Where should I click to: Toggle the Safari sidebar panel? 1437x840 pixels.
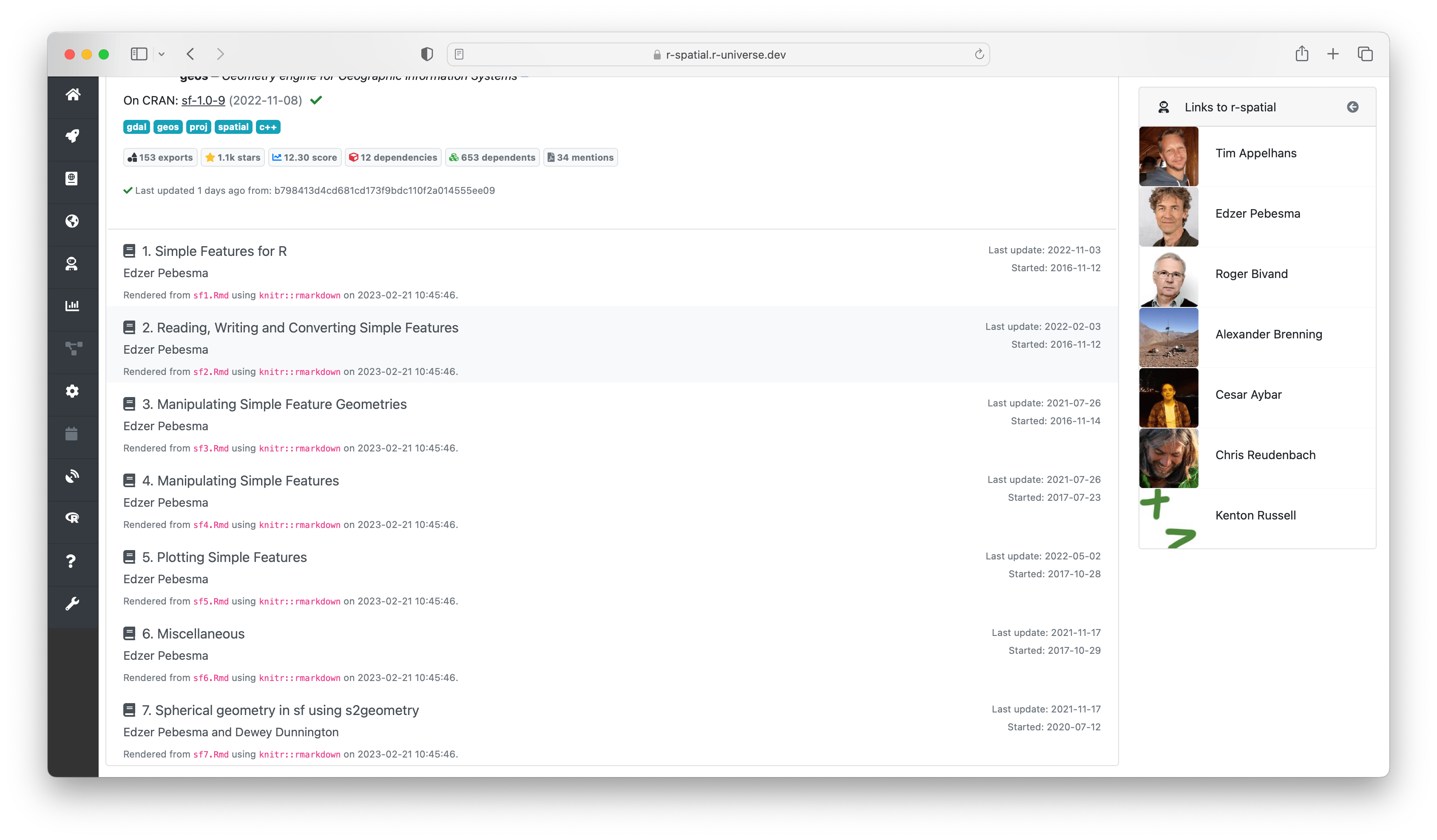click(139, 54)
